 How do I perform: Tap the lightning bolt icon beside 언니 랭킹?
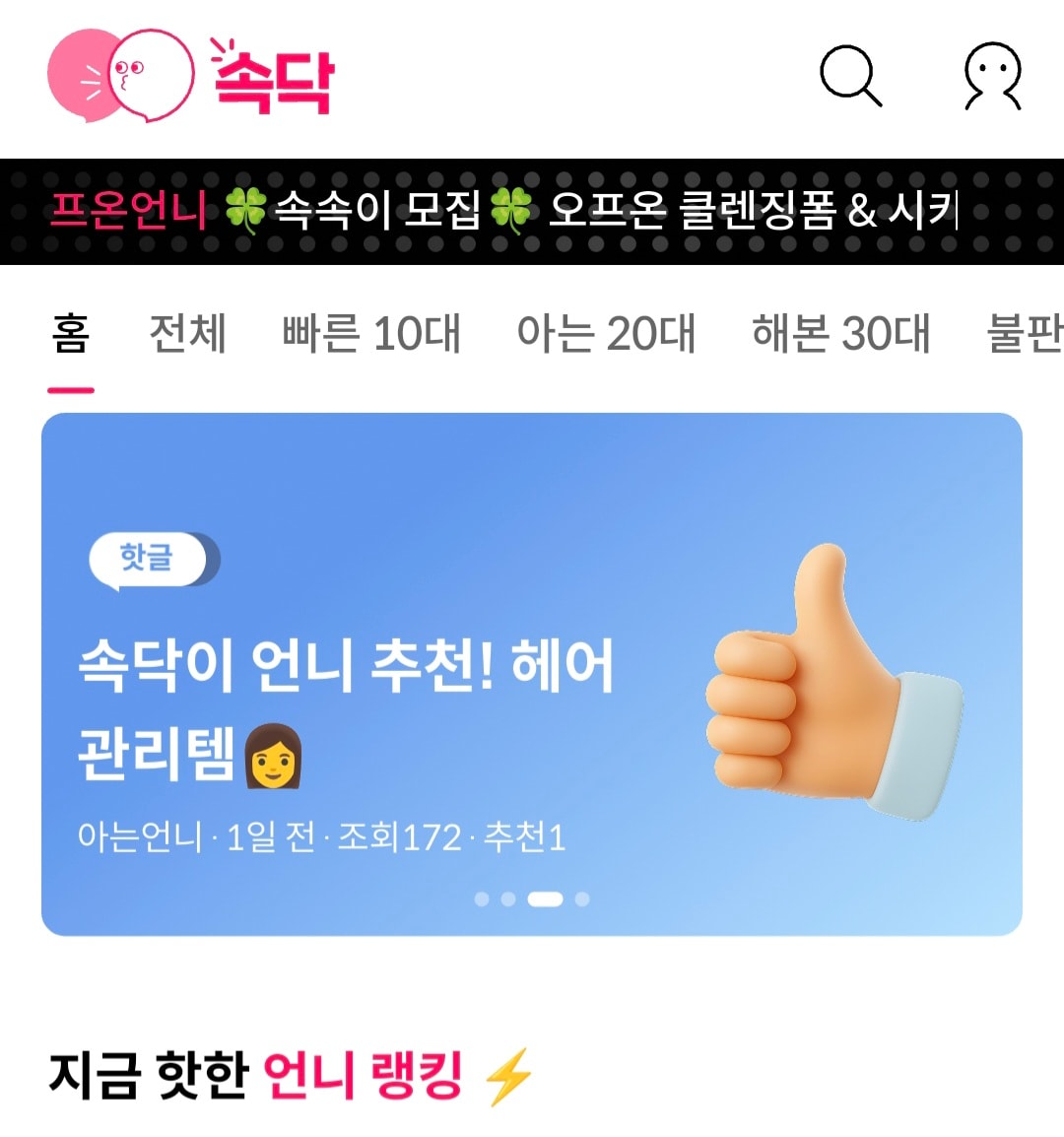click(x=509, y=1076)
